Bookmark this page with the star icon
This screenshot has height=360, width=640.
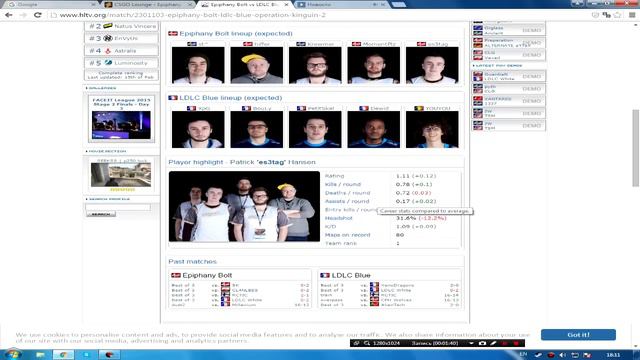coord(617,15)
